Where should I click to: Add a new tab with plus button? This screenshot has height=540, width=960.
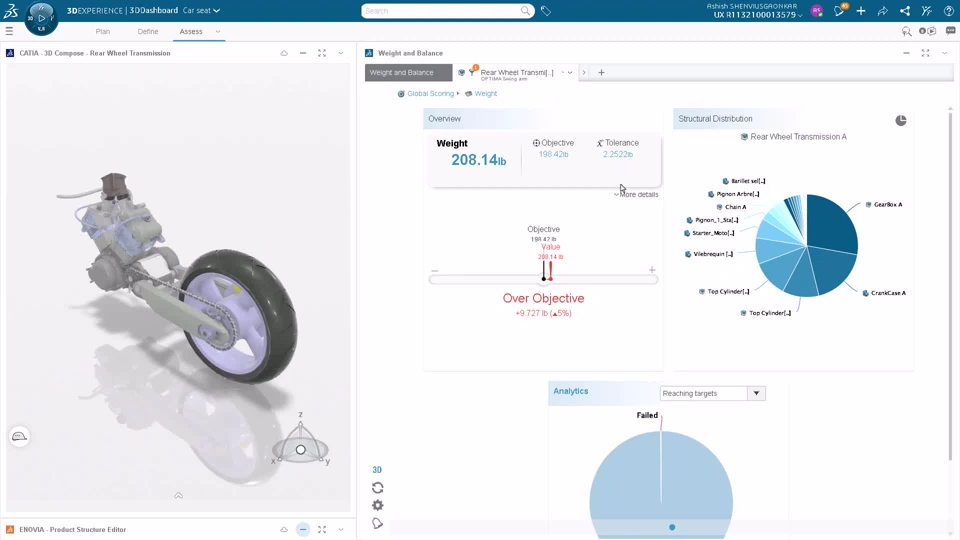(x=601, y=72)
